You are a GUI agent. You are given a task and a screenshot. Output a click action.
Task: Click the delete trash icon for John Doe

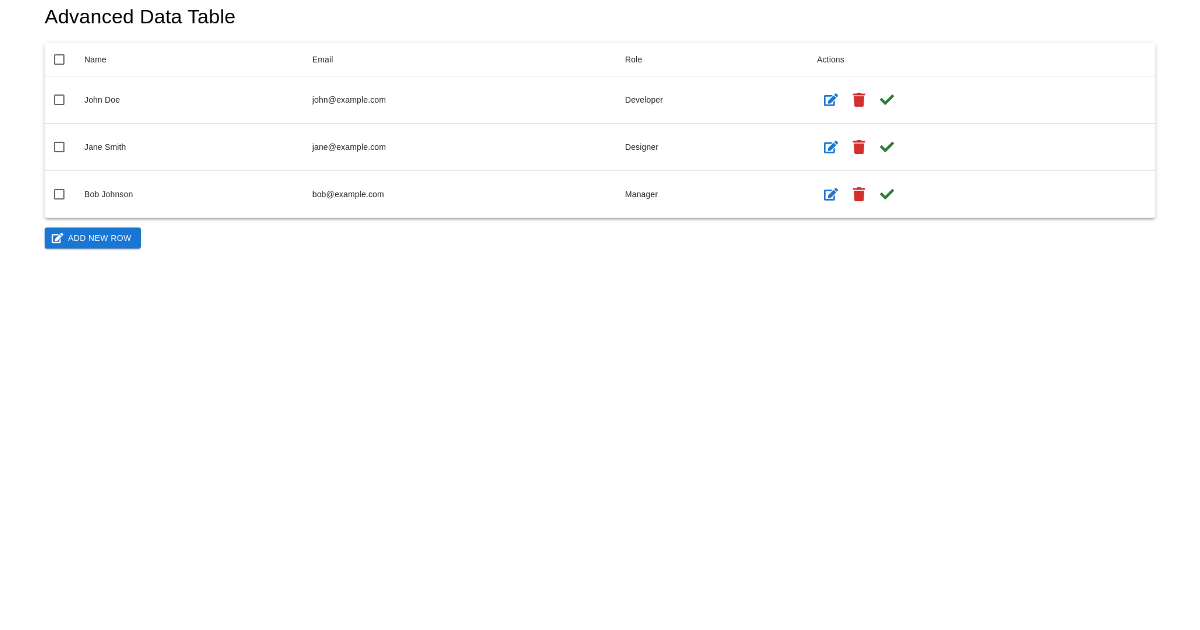point(858,99)
